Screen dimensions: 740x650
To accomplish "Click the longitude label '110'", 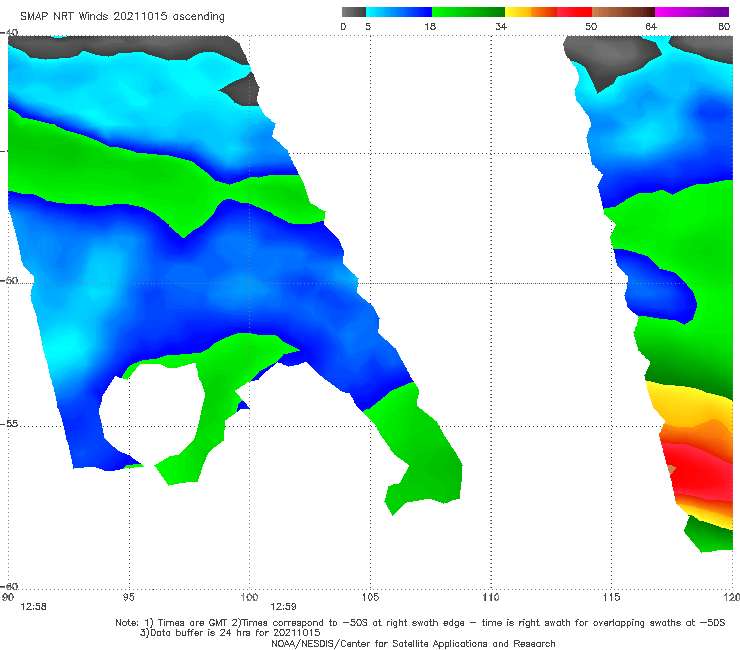I will [x=491, y=598].
